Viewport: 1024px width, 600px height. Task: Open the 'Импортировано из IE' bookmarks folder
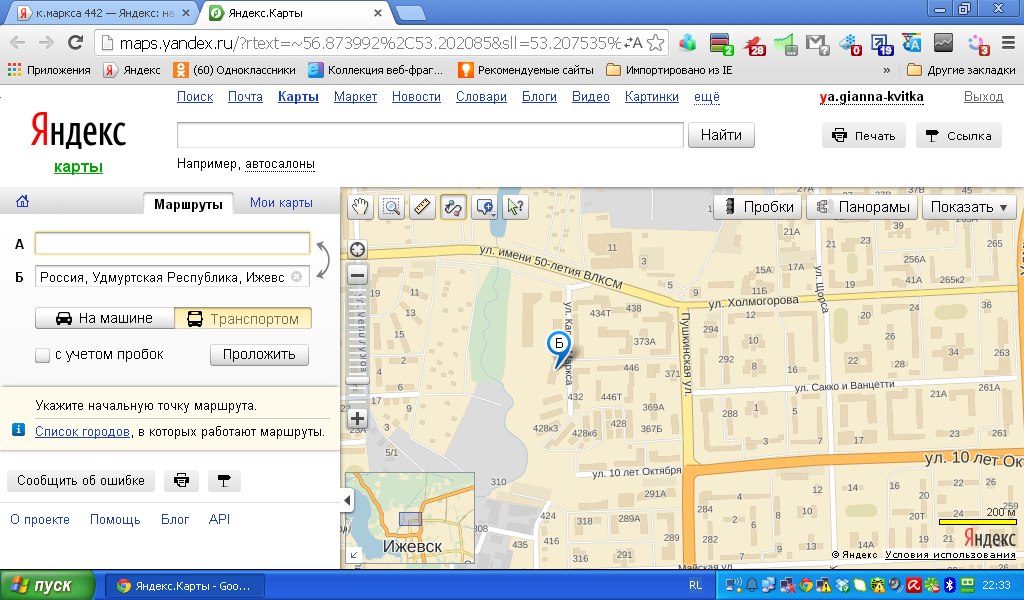tap(669, 70)
